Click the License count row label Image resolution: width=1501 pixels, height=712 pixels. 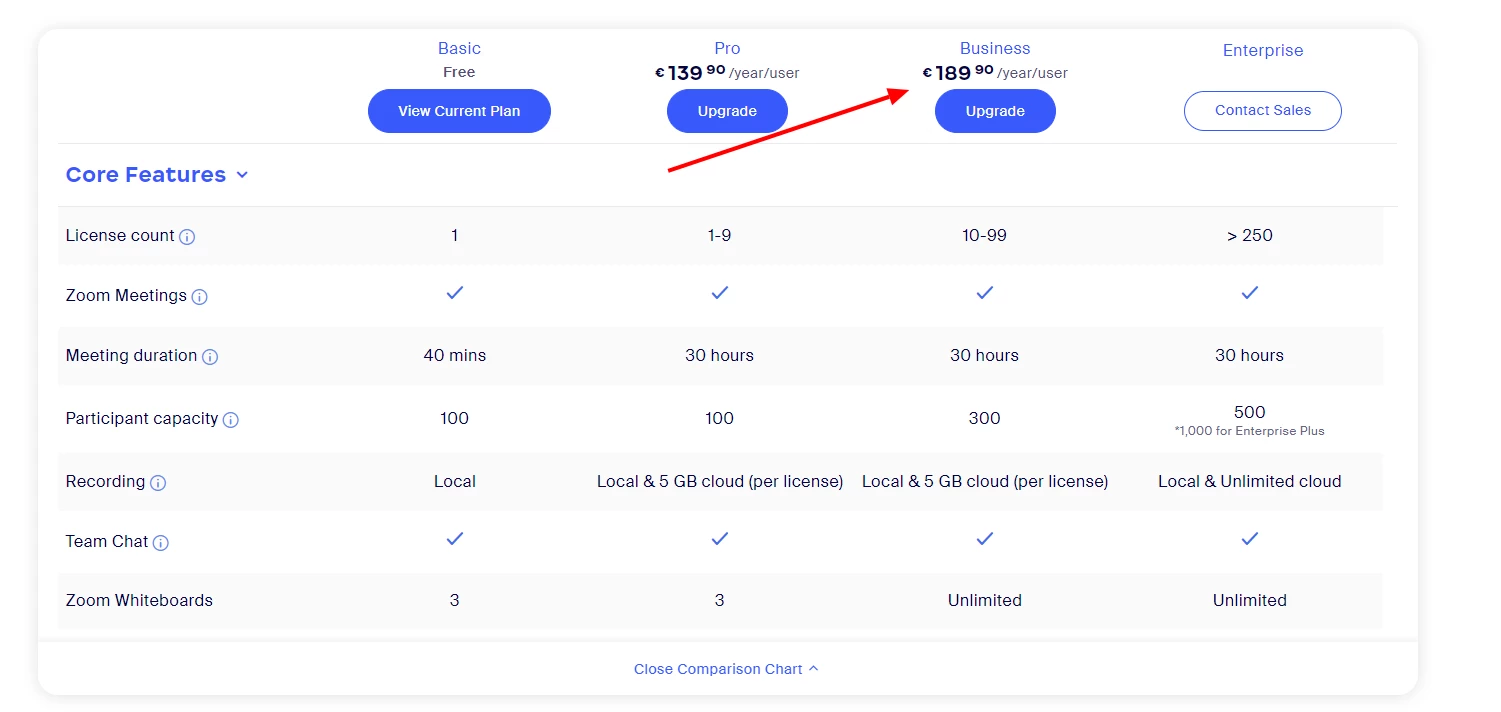click(120, 236)
